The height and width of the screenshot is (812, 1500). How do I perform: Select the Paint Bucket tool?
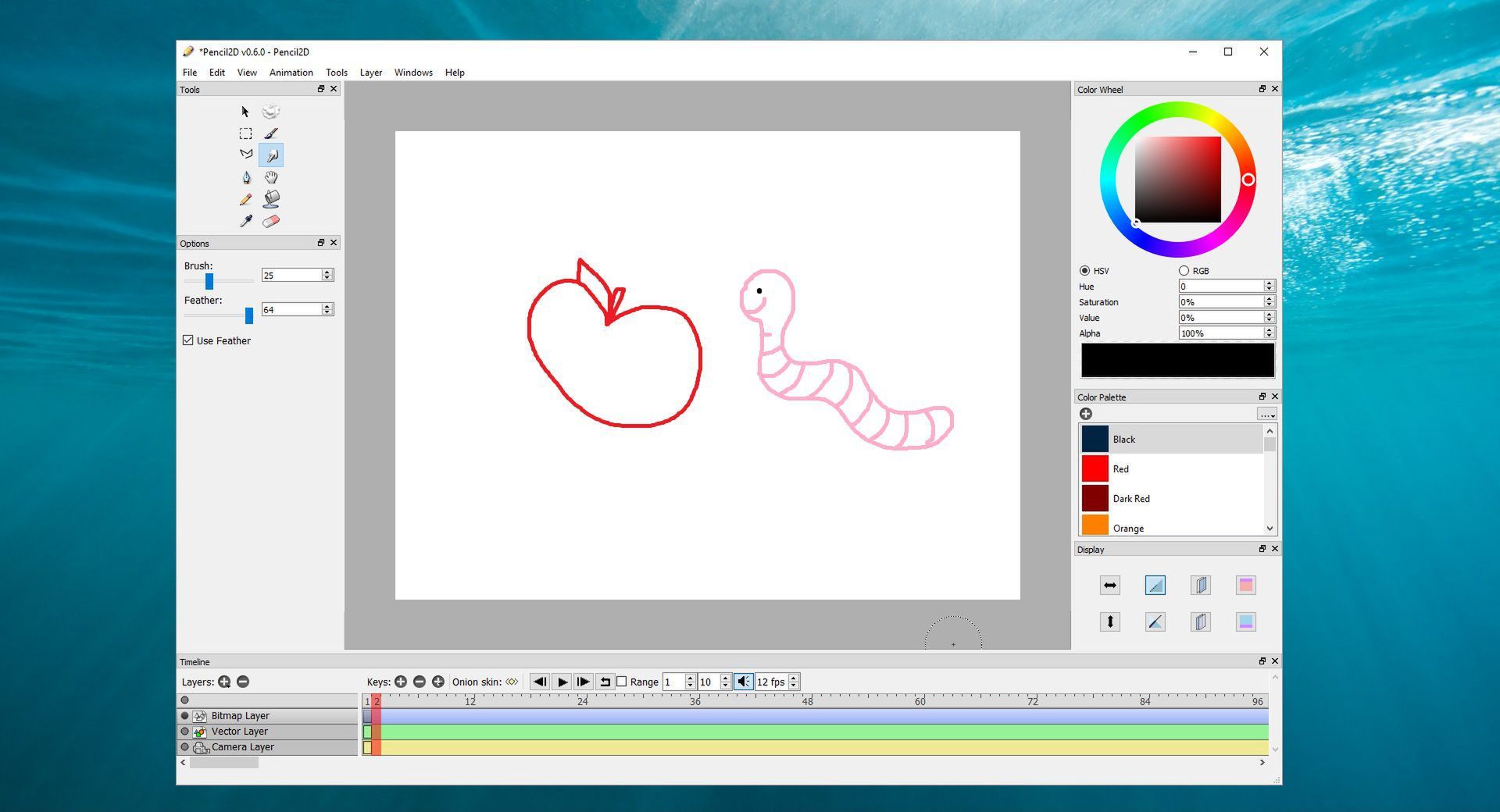tap(271, 199)
